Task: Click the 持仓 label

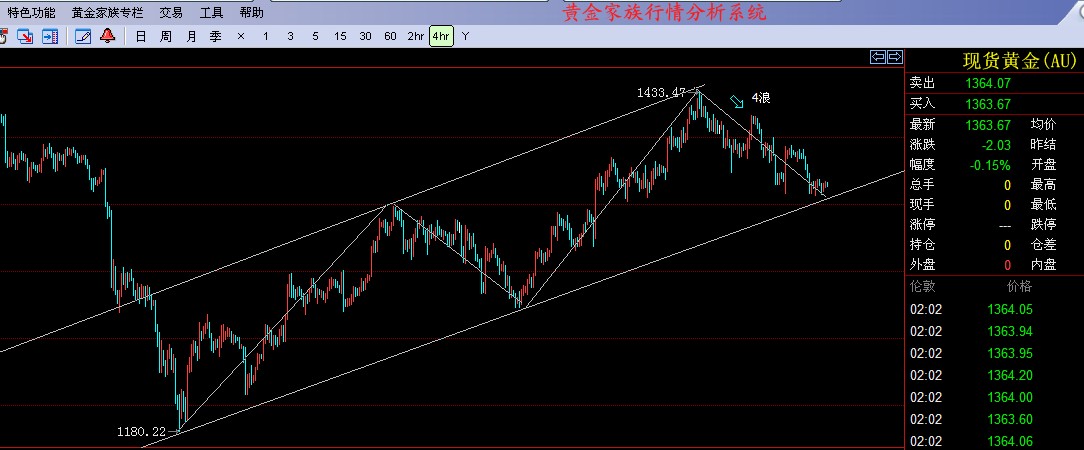Action: click(922, 245)
